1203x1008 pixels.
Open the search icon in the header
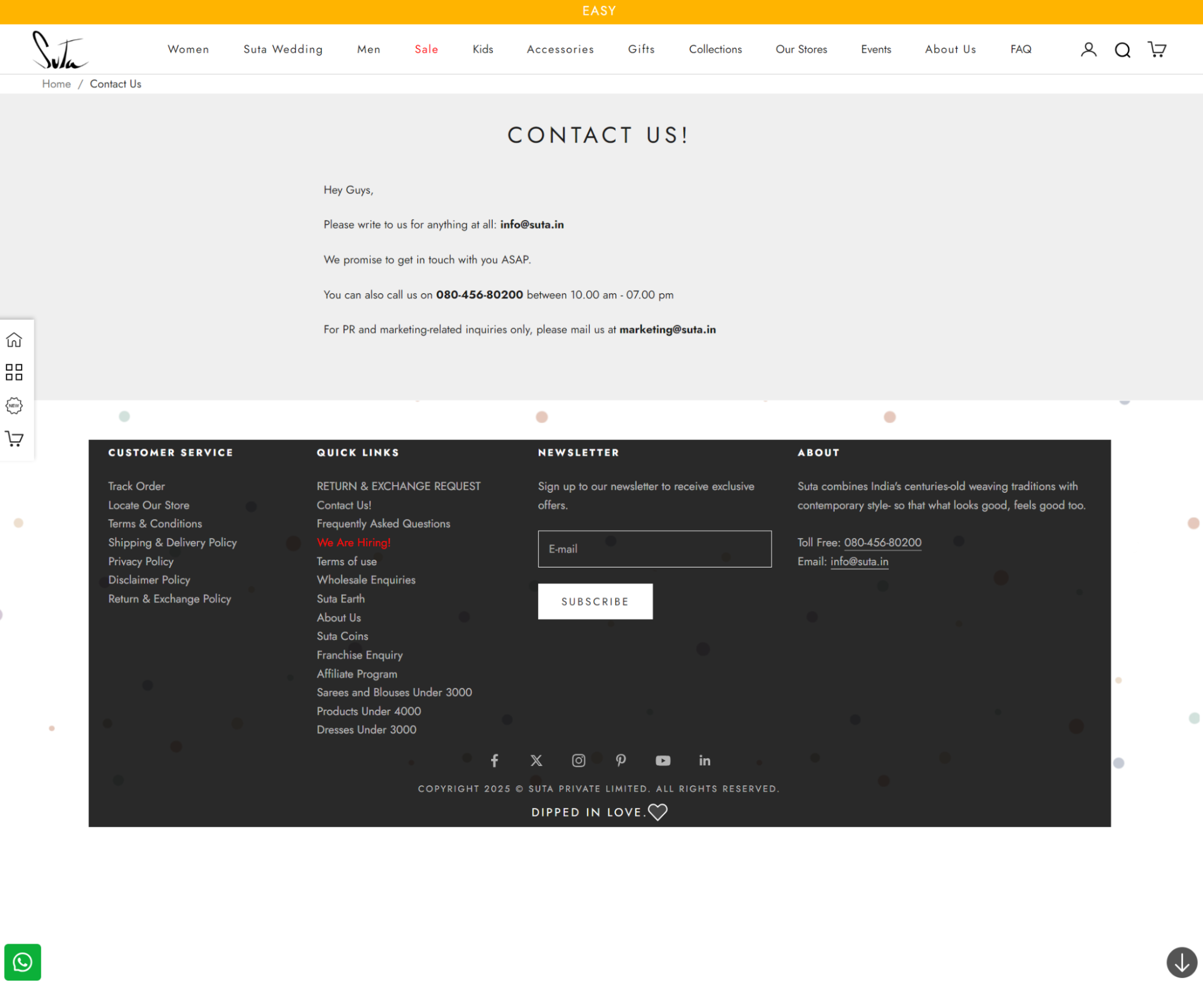click(1122, 49)
